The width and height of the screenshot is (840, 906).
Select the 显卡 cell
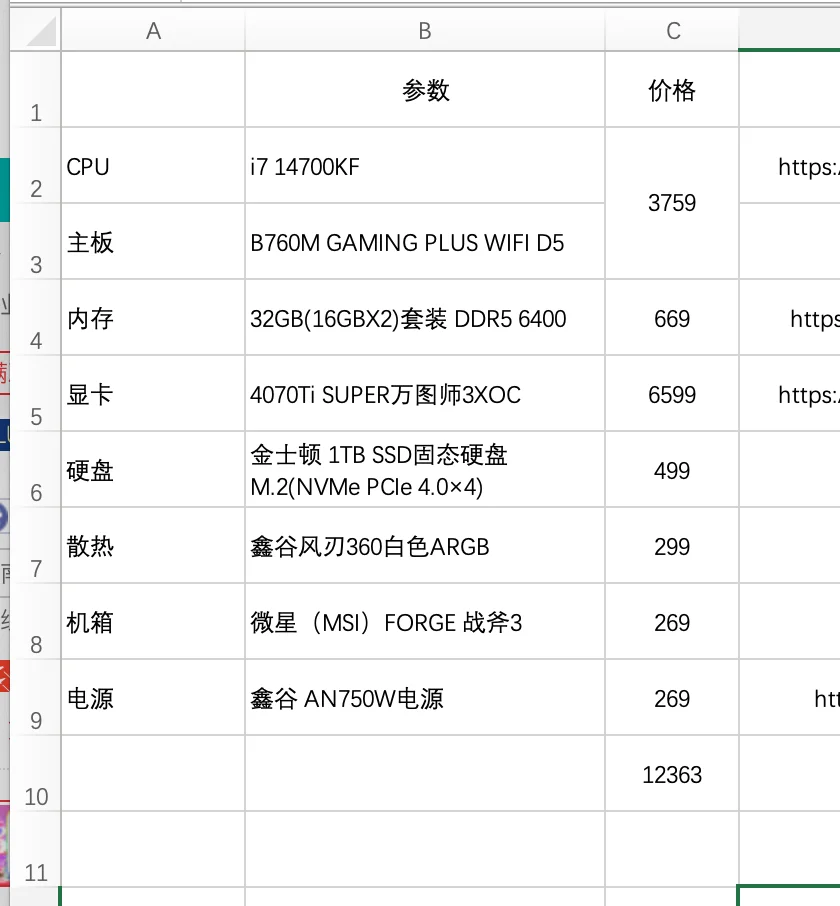tap(153, 393)
